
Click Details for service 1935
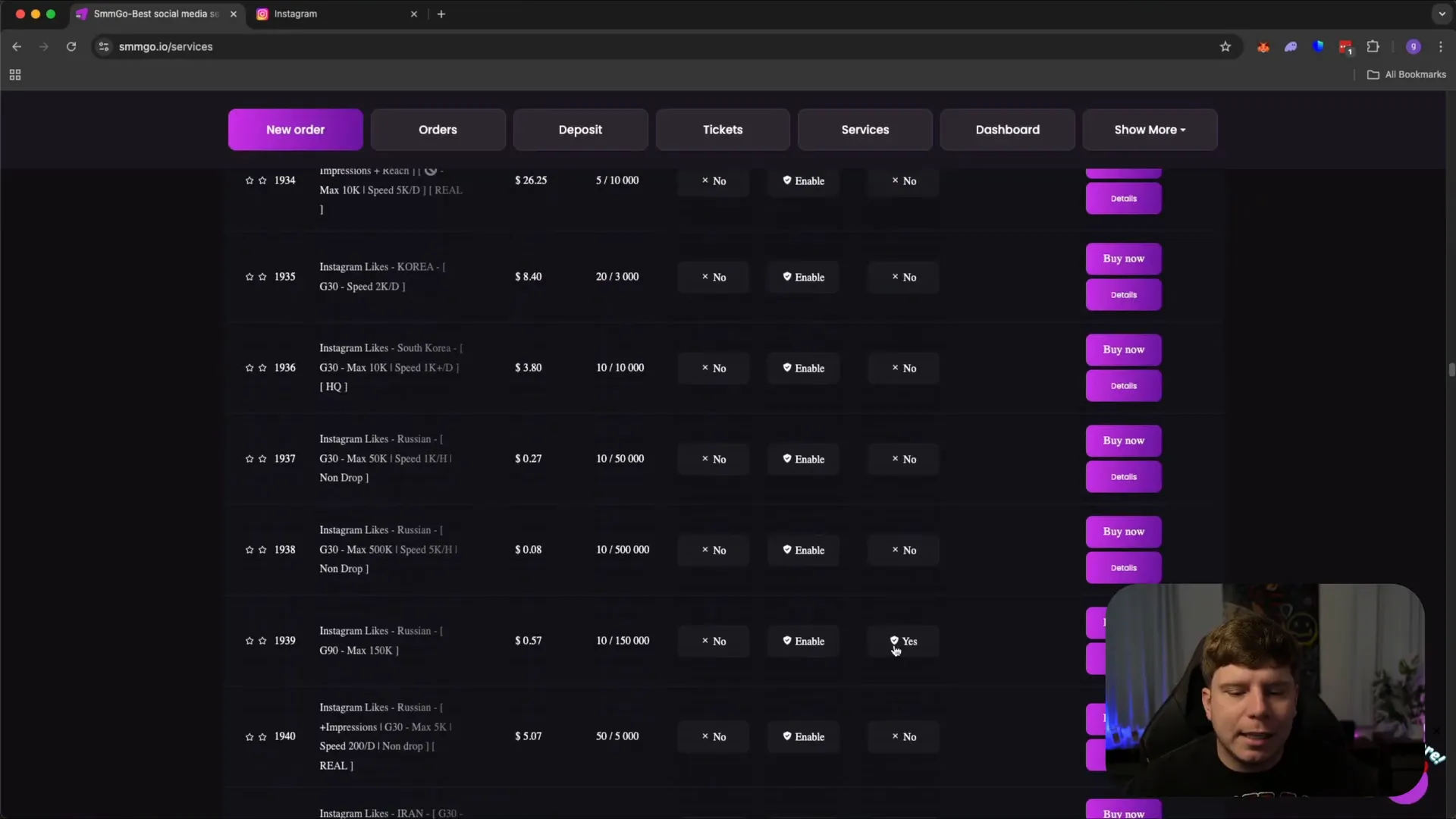[x=1123, y=295]
